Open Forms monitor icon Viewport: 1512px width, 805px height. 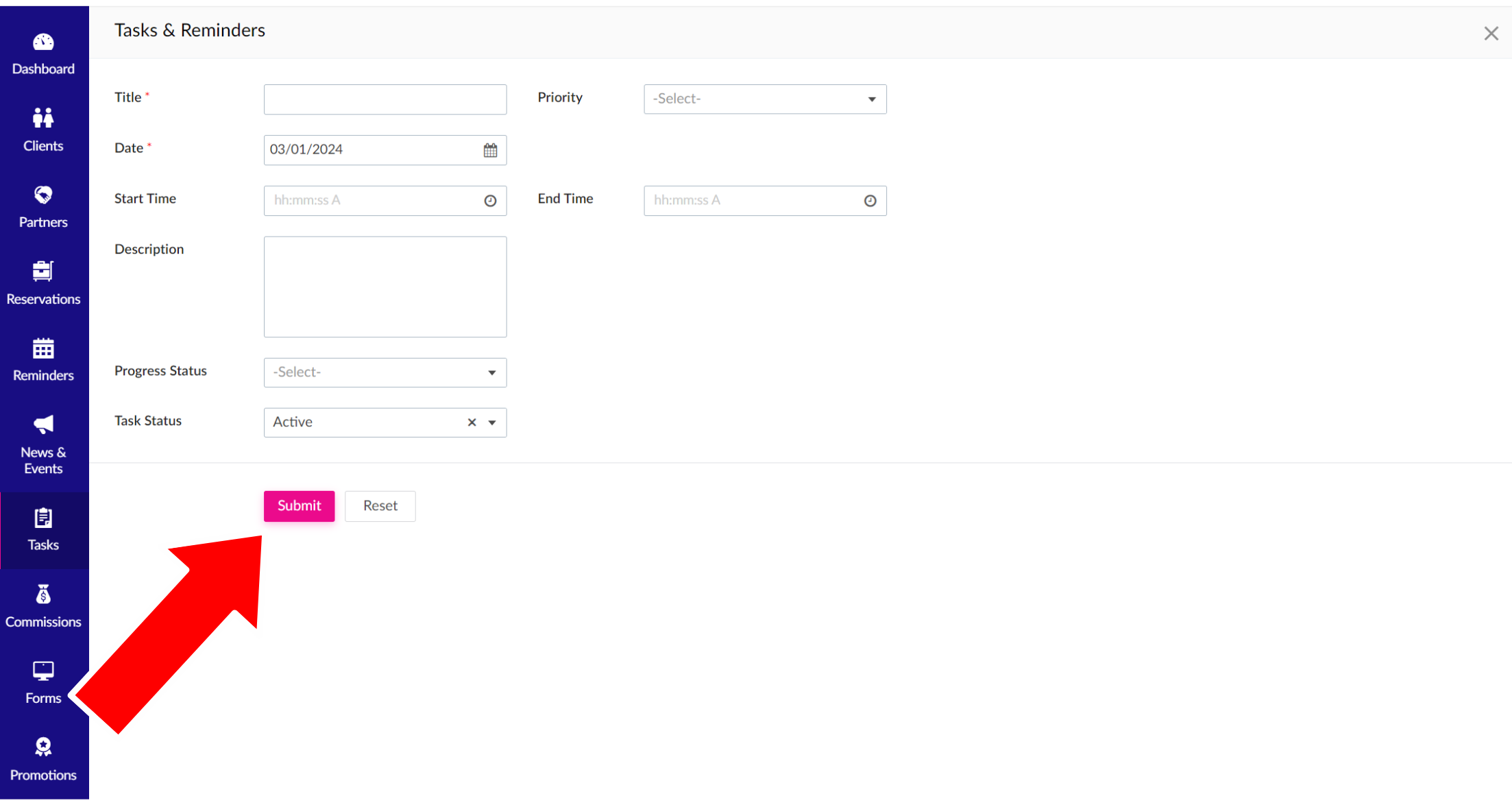coord(43,671)
